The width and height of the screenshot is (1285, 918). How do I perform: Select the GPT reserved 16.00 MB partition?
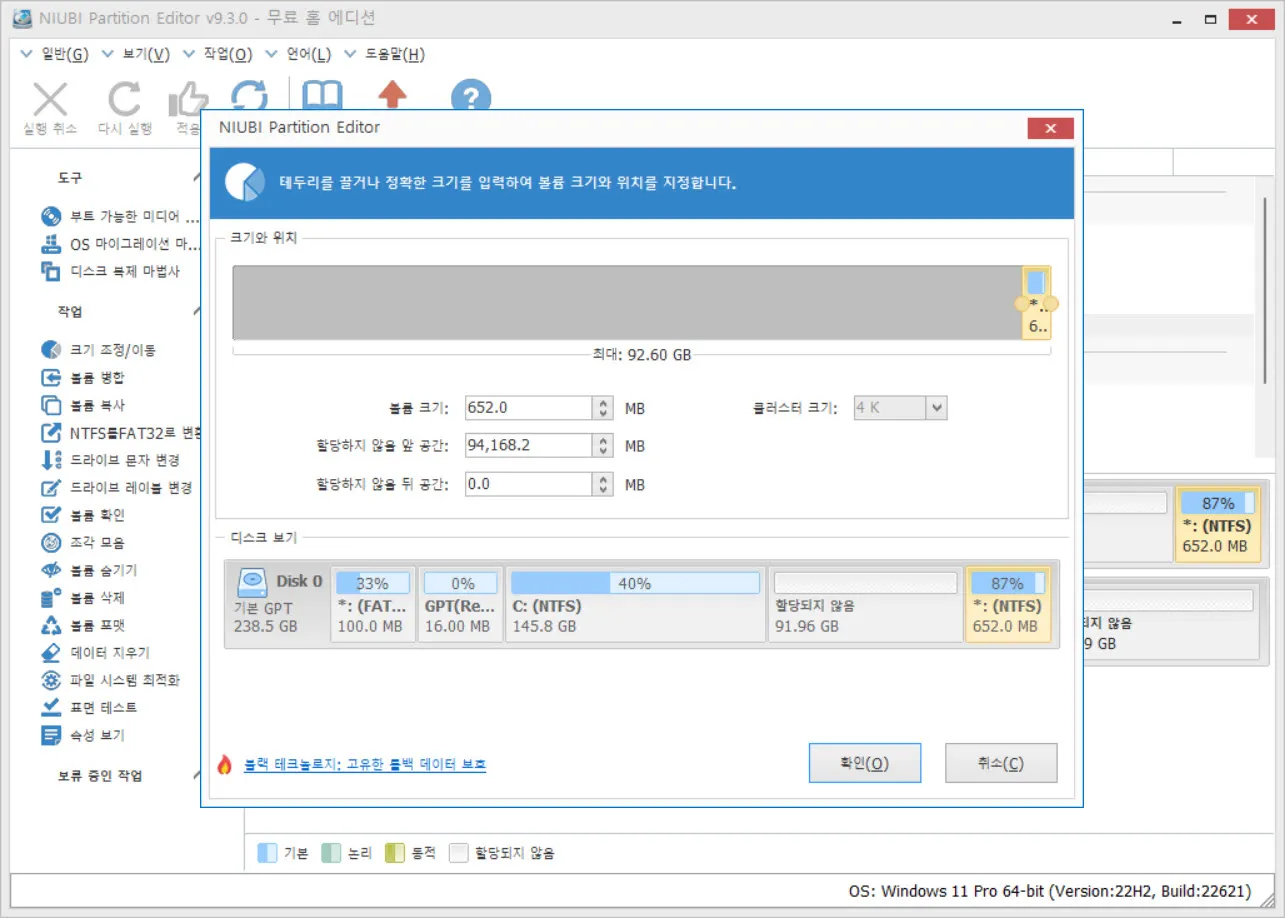[x=460, y=604]
